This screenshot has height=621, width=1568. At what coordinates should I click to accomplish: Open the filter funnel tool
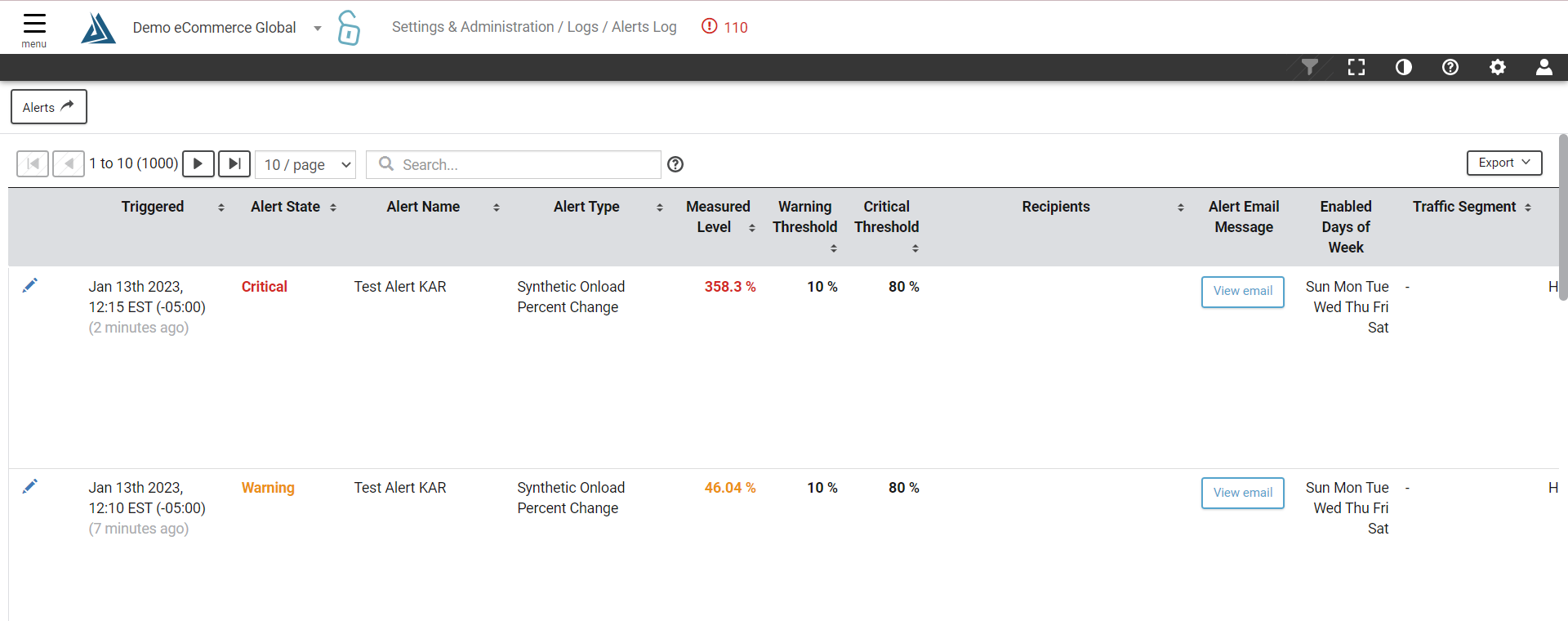[x=1309, y=67]
